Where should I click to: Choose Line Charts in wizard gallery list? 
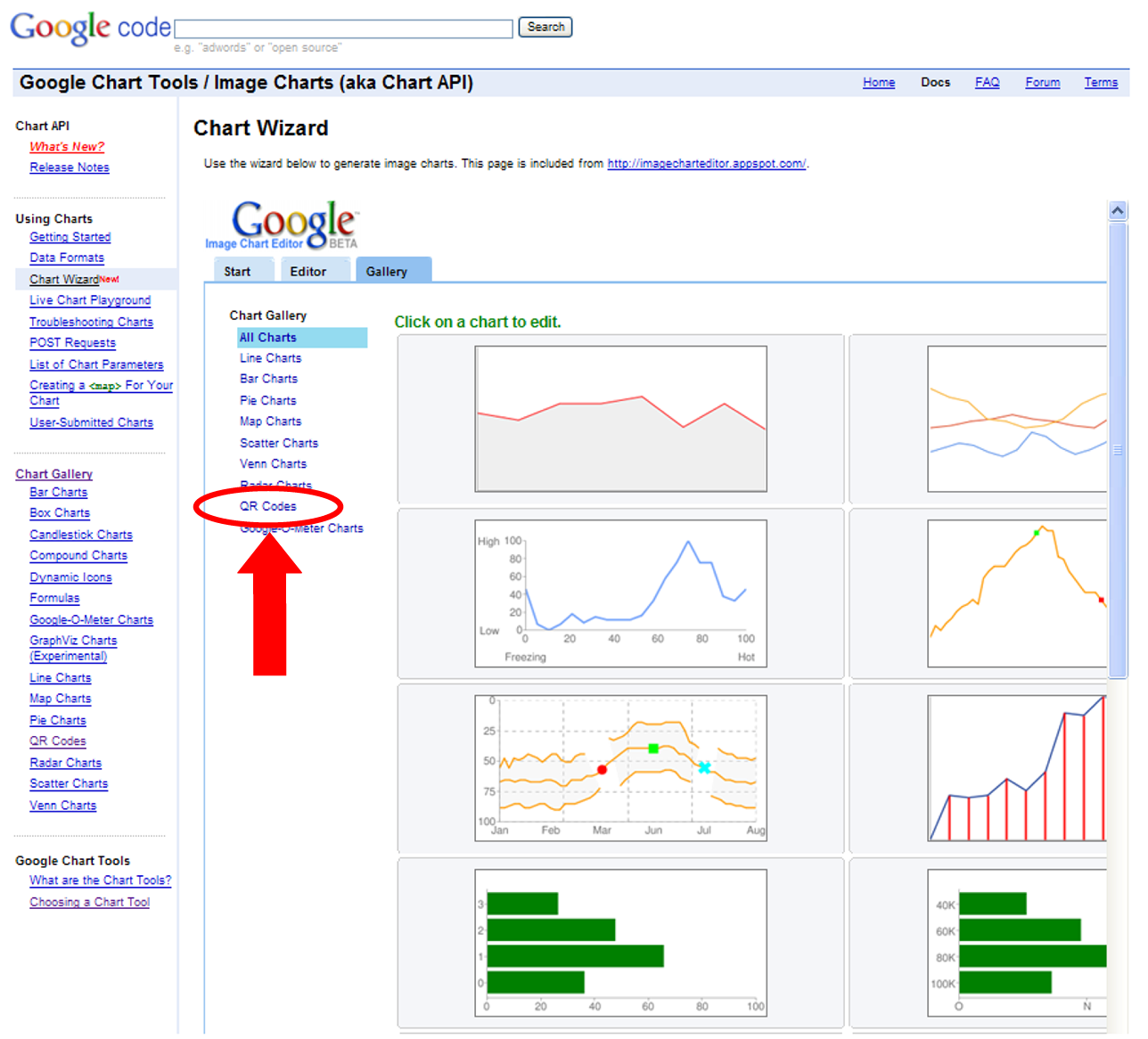coord(271,358)
